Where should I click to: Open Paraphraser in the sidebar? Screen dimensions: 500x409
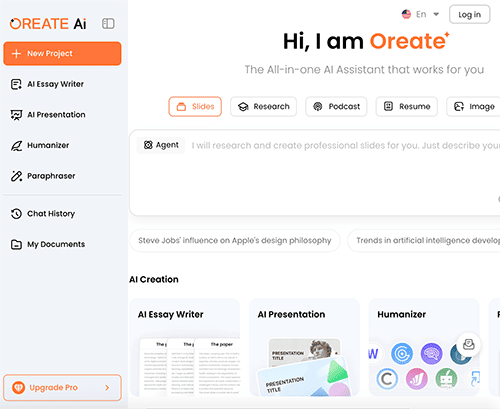click(62, 176)
